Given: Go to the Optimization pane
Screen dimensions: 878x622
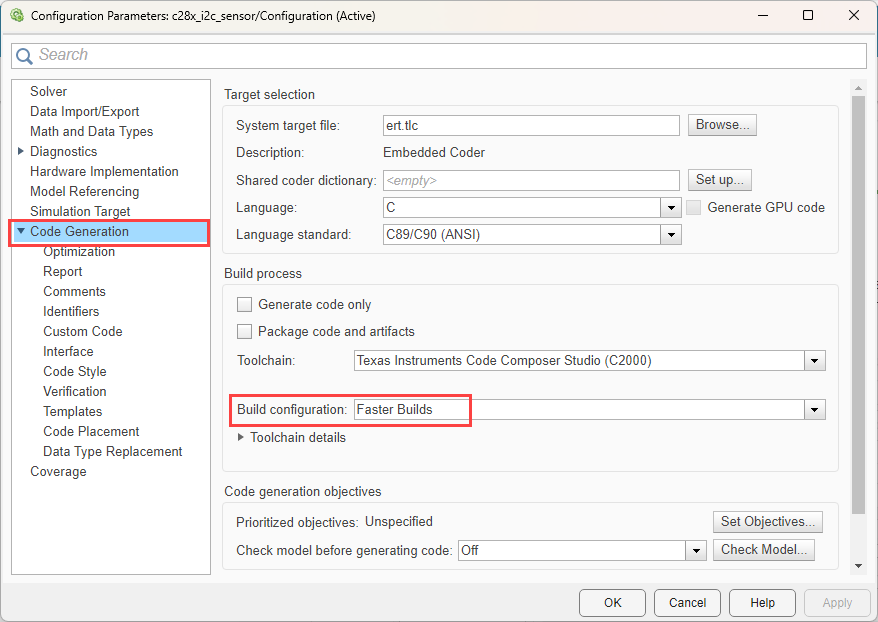Looking at the screenshot, I should click(79, 252).
